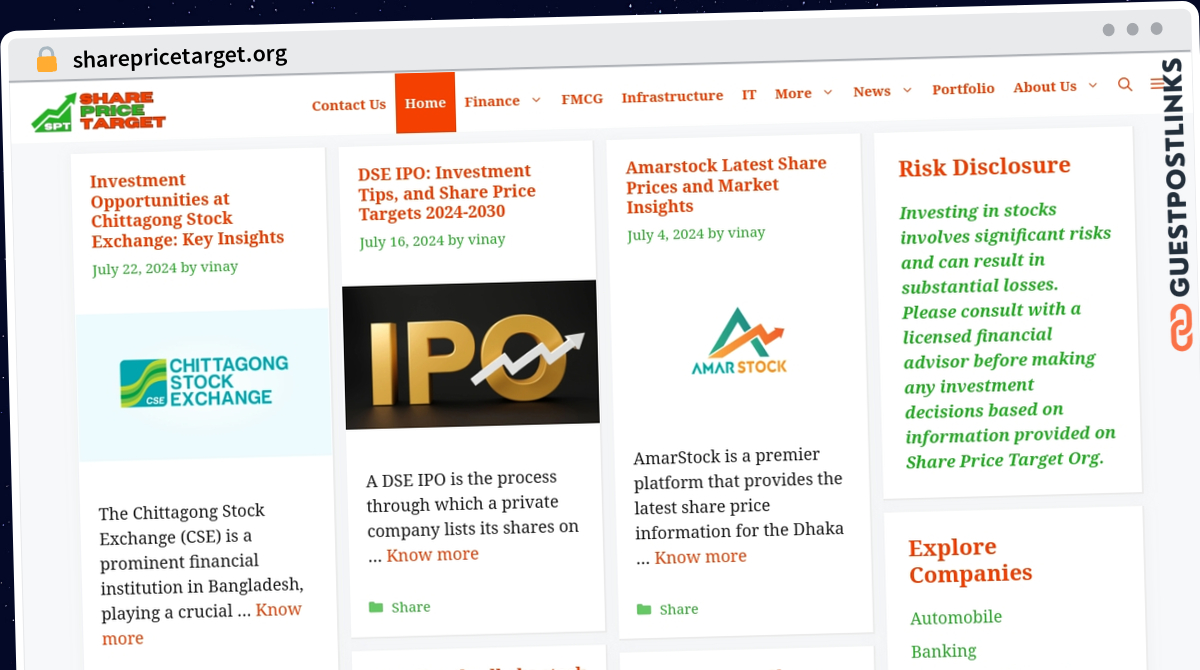Click the Amar Stock logo image
The image size is (1200, 670).
(739, 343)
